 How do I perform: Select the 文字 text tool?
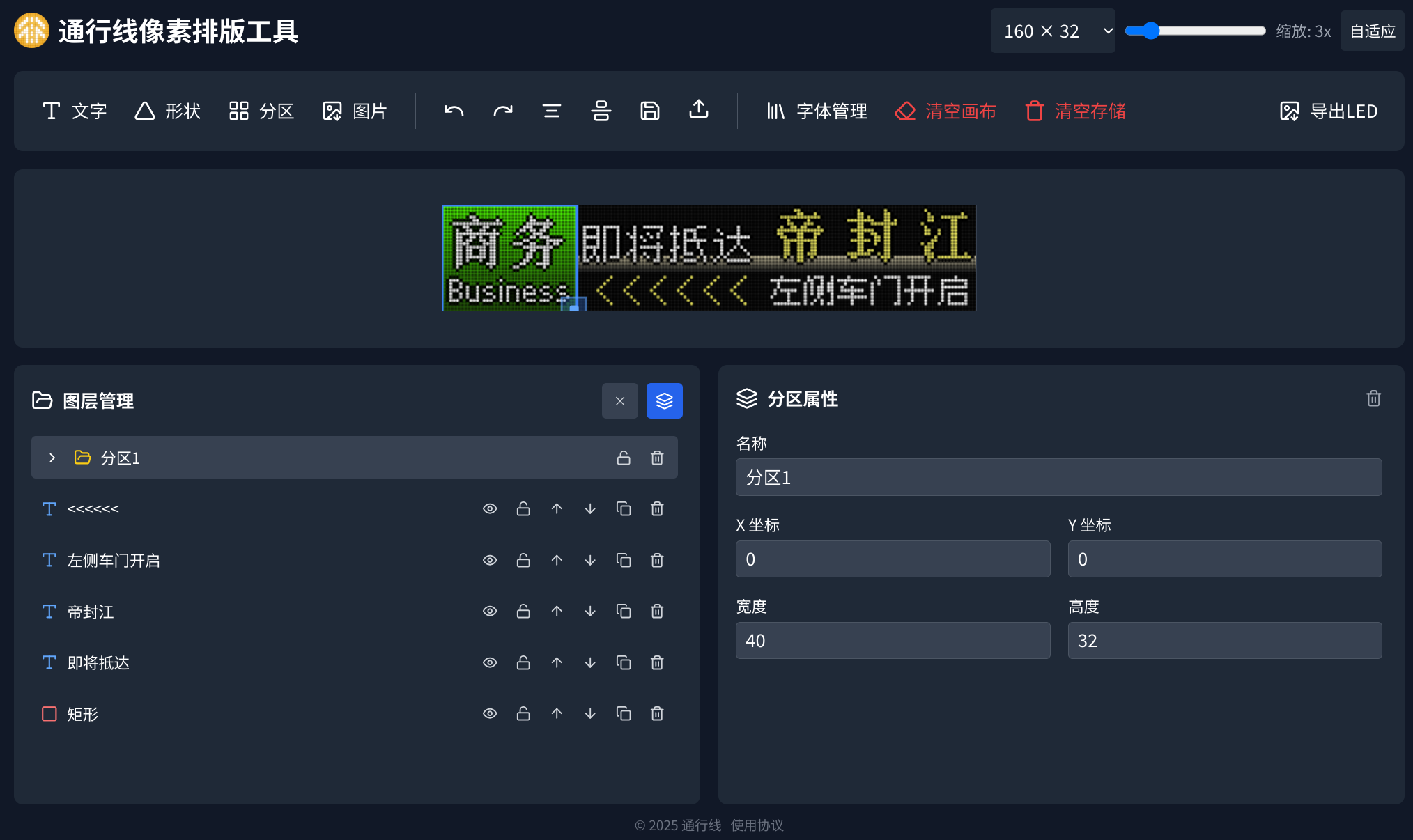coord(75,111)
